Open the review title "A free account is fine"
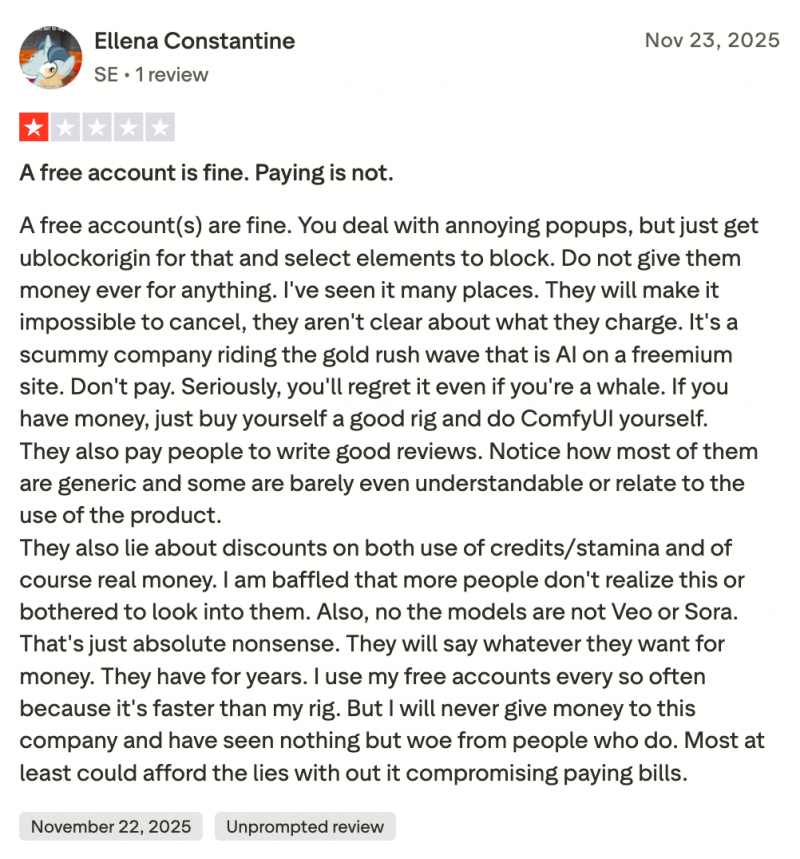The height and width of the screenshot is (859, 800). click(206, 173)
